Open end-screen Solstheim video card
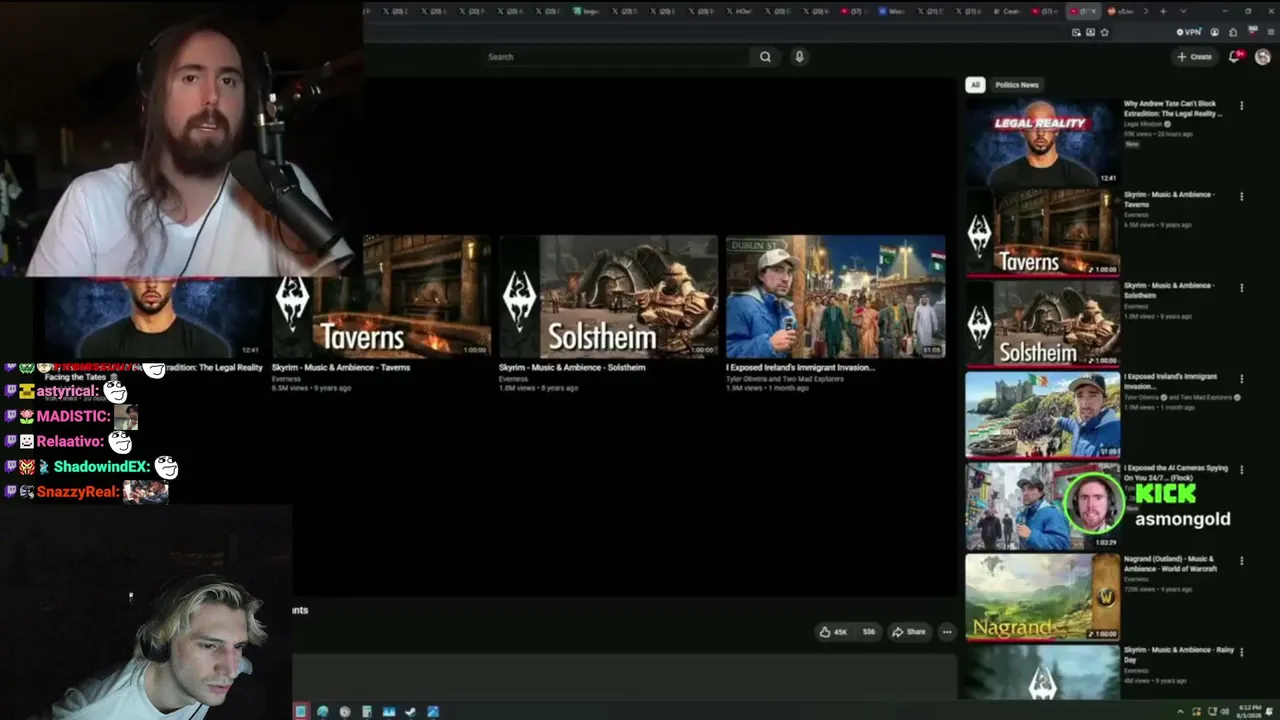 click(x=608, y=297)
